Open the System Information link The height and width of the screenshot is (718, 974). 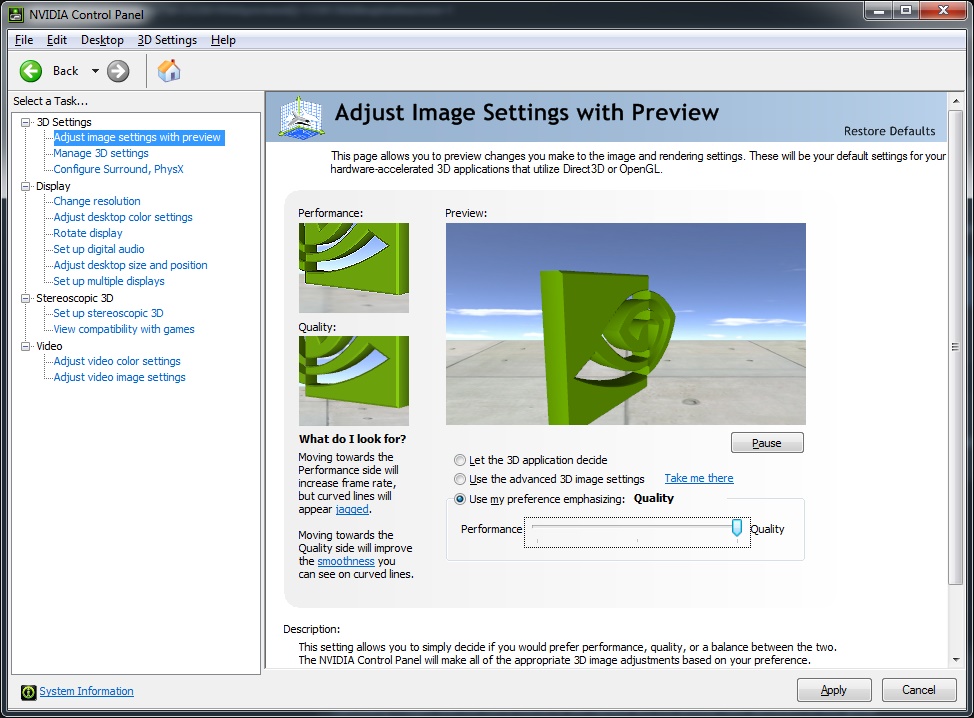(x=86, y=691)
